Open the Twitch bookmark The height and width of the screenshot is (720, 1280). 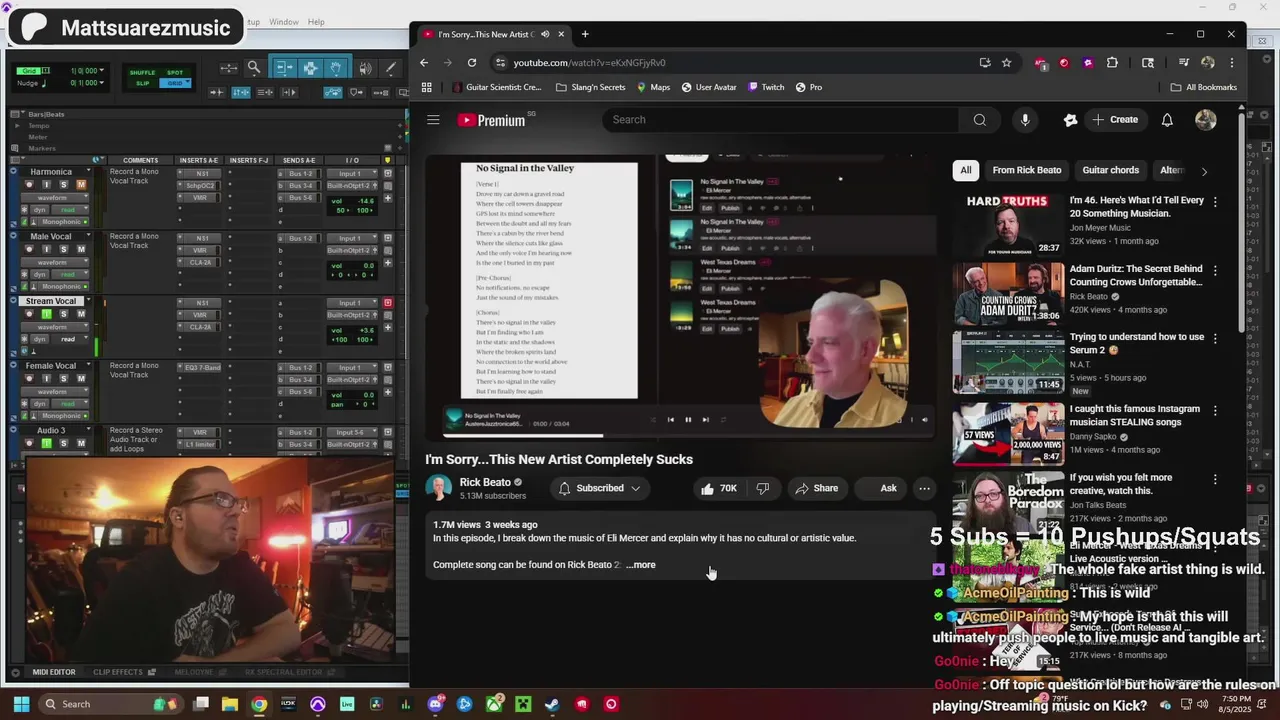765,87
